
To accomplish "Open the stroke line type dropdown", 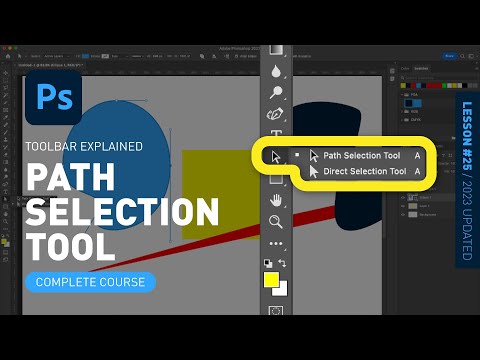I will click(x=137, y=56).
